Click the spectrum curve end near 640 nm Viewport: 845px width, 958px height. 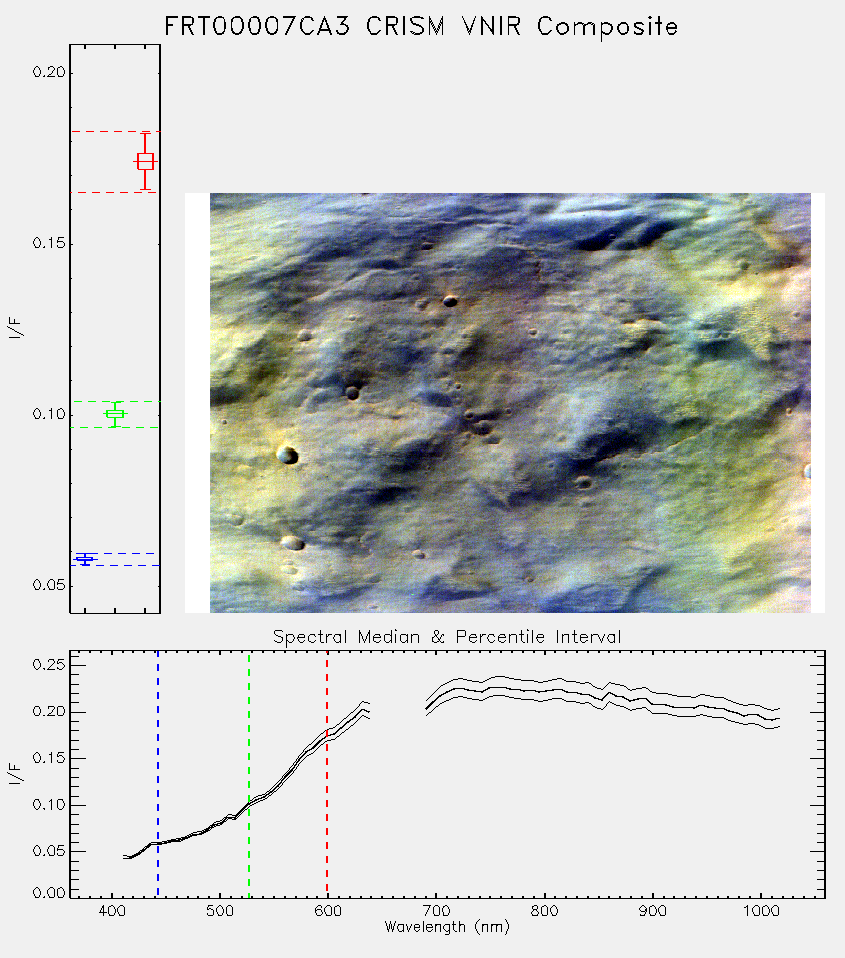pos(366,710)
